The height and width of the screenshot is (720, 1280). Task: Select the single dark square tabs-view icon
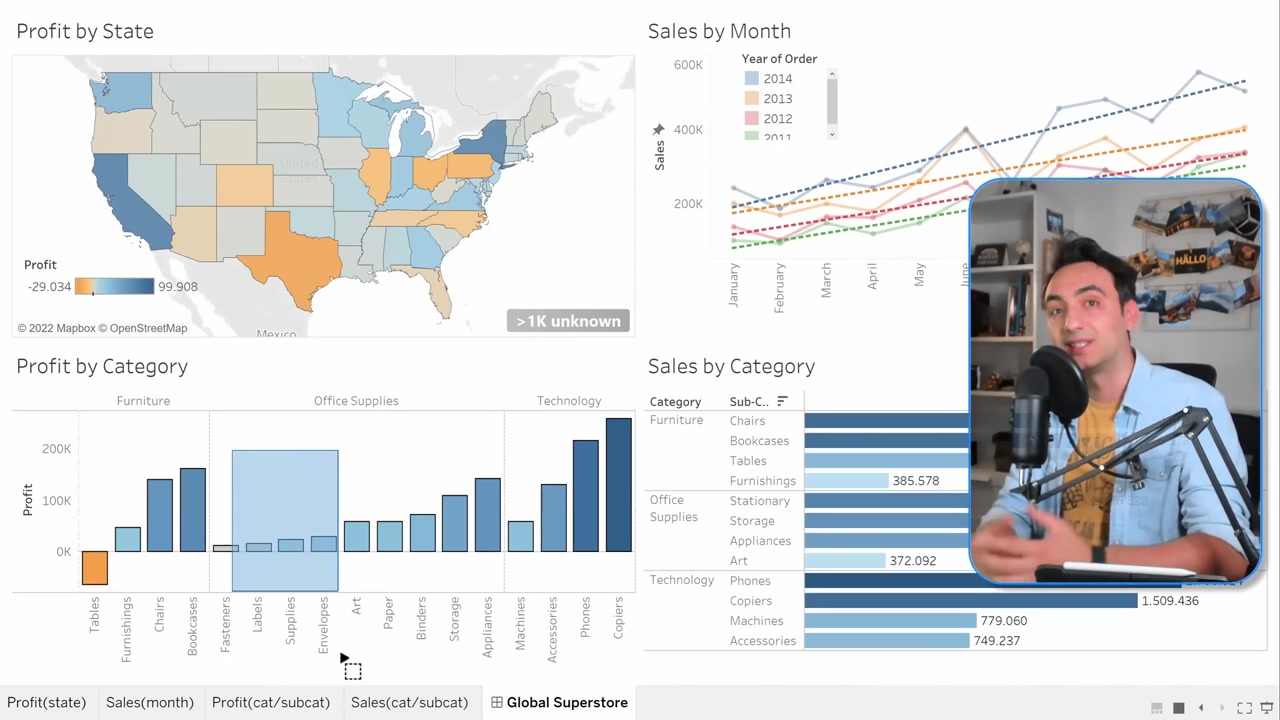pyautogui.click(x=1179, y=708)
